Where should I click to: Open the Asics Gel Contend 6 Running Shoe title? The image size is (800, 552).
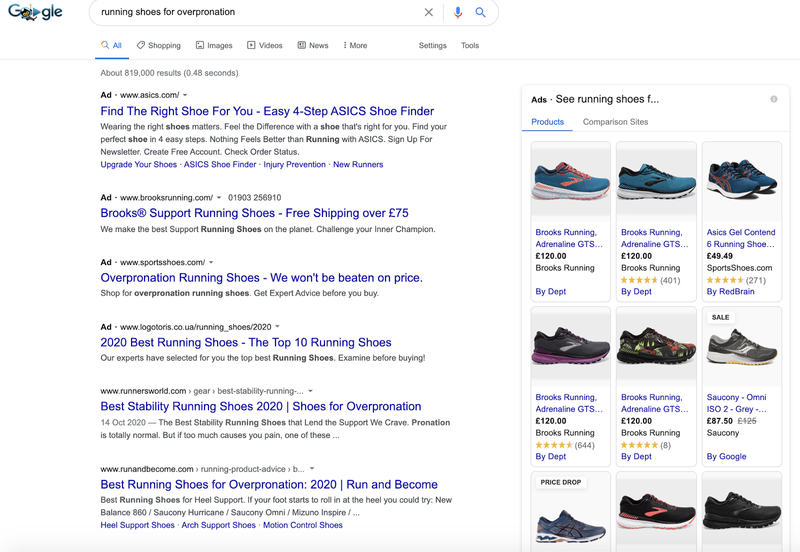click(741, 238)
